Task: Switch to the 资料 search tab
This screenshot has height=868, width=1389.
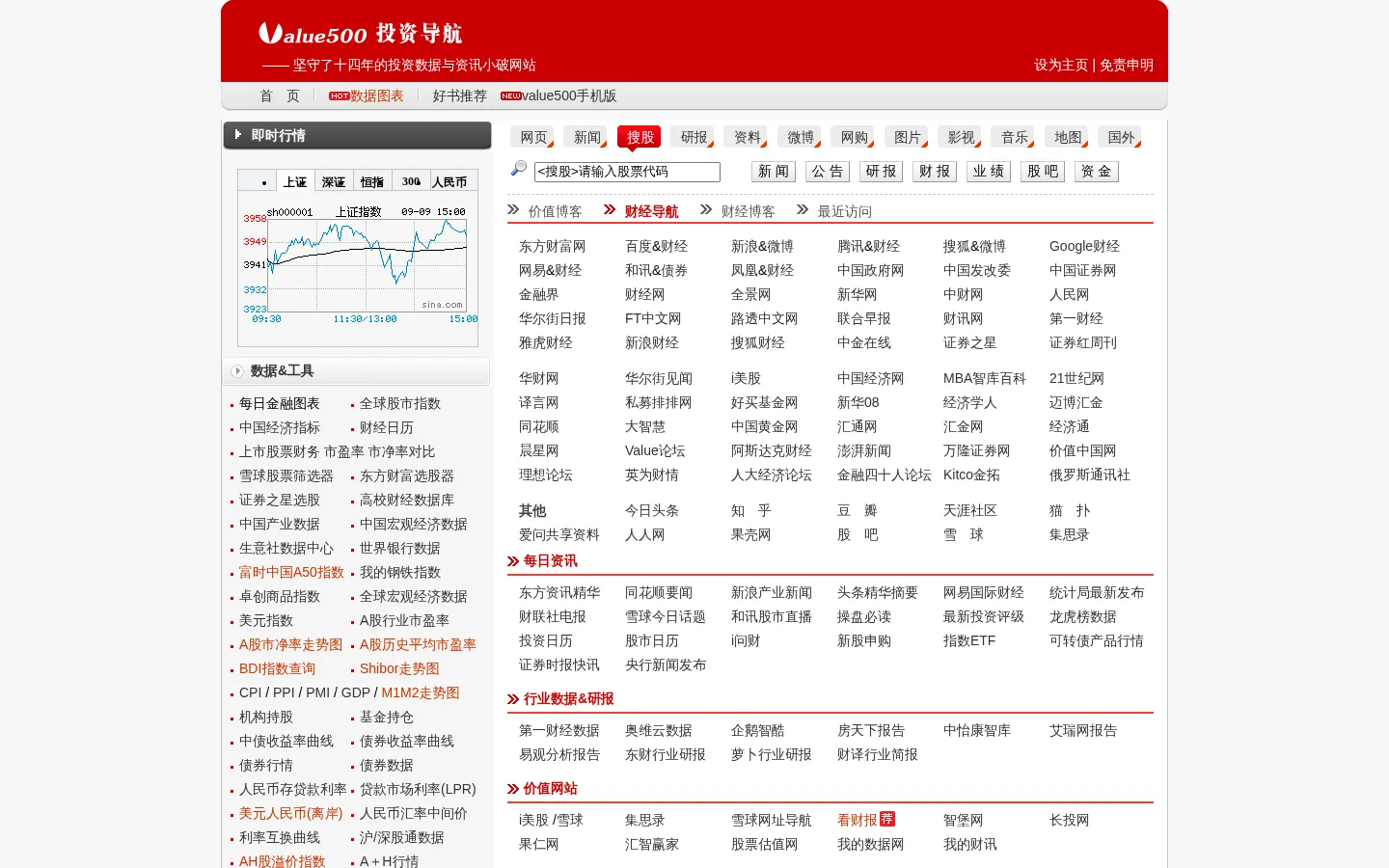Action: 746,137
